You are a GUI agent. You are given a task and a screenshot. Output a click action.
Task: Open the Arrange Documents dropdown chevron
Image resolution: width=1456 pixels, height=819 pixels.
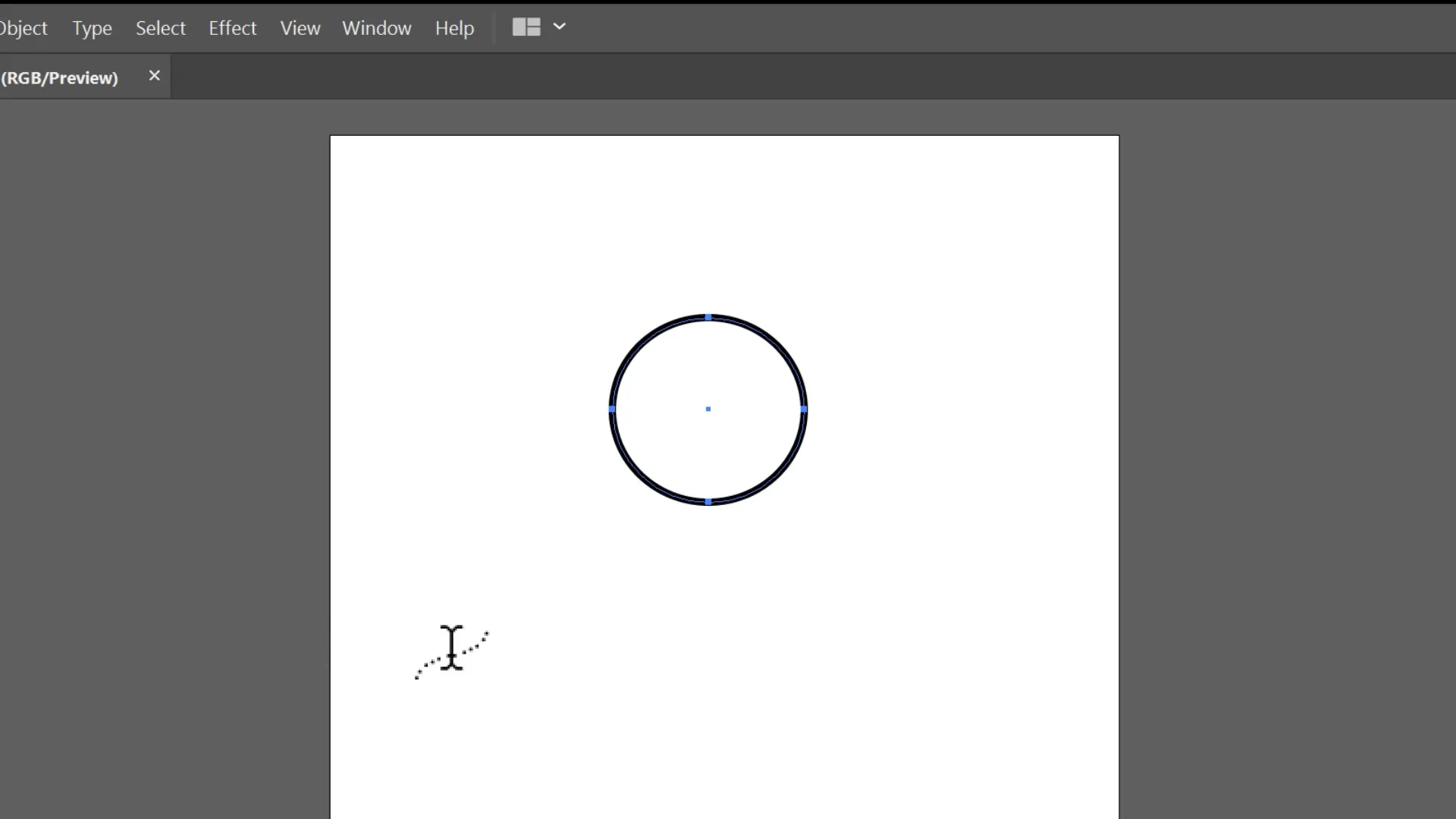[560, 27]
